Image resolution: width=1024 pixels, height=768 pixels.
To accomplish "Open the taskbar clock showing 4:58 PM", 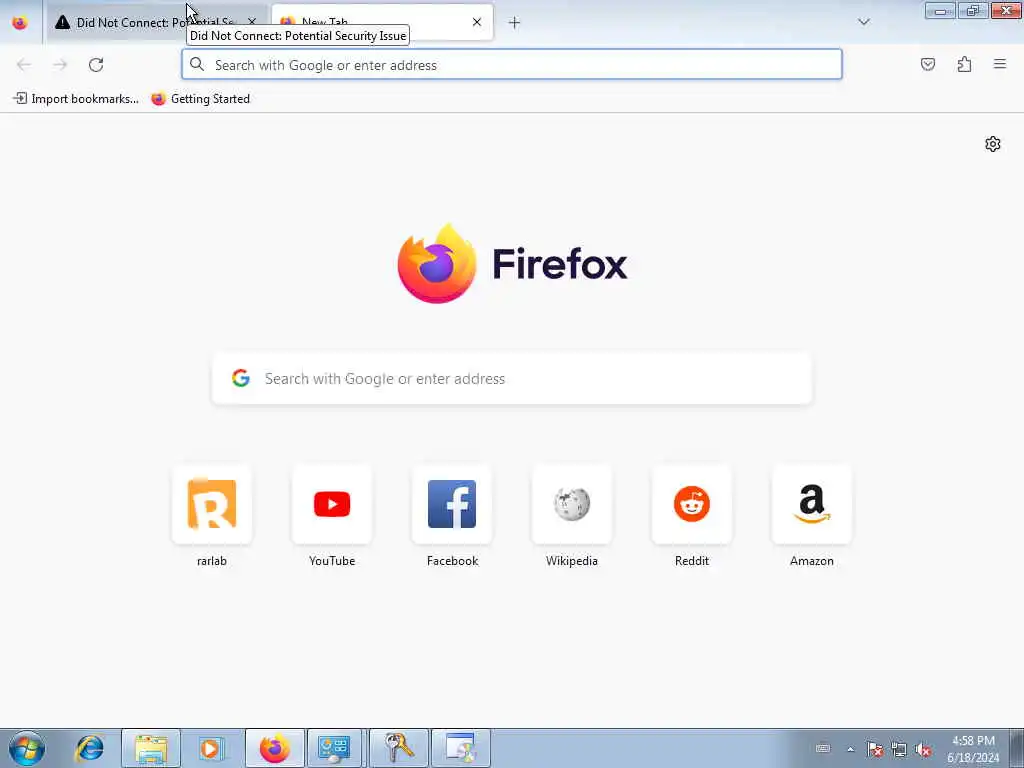I will click(973, 749).
